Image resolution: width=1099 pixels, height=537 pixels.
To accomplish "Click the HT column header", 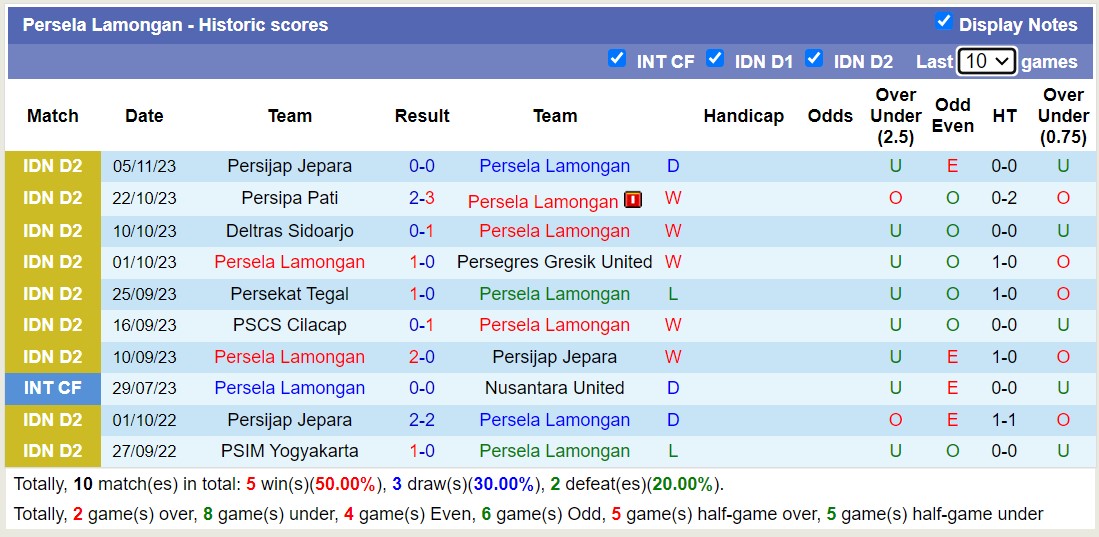I will [1004, 116].
